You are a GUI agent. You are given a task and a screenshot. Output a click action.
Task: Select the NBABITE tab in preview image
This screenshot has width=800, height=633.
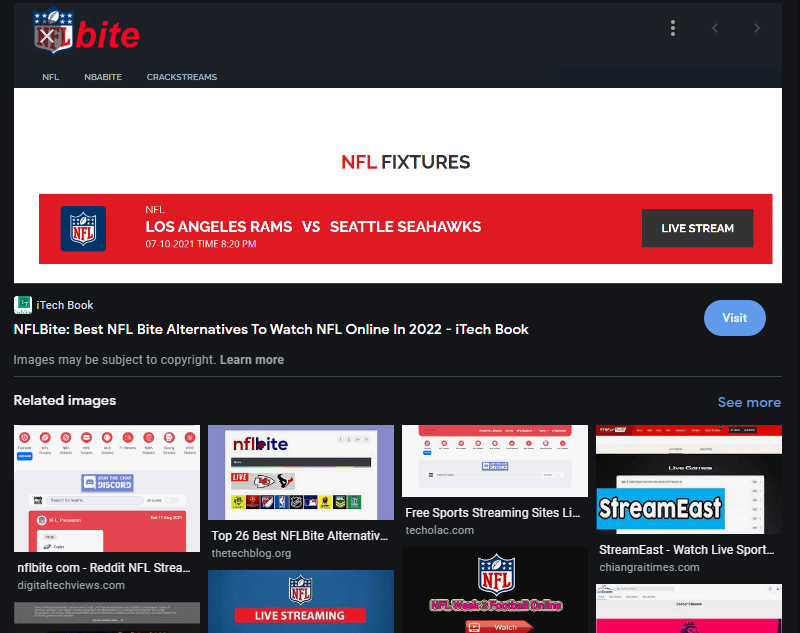(103, 77)
